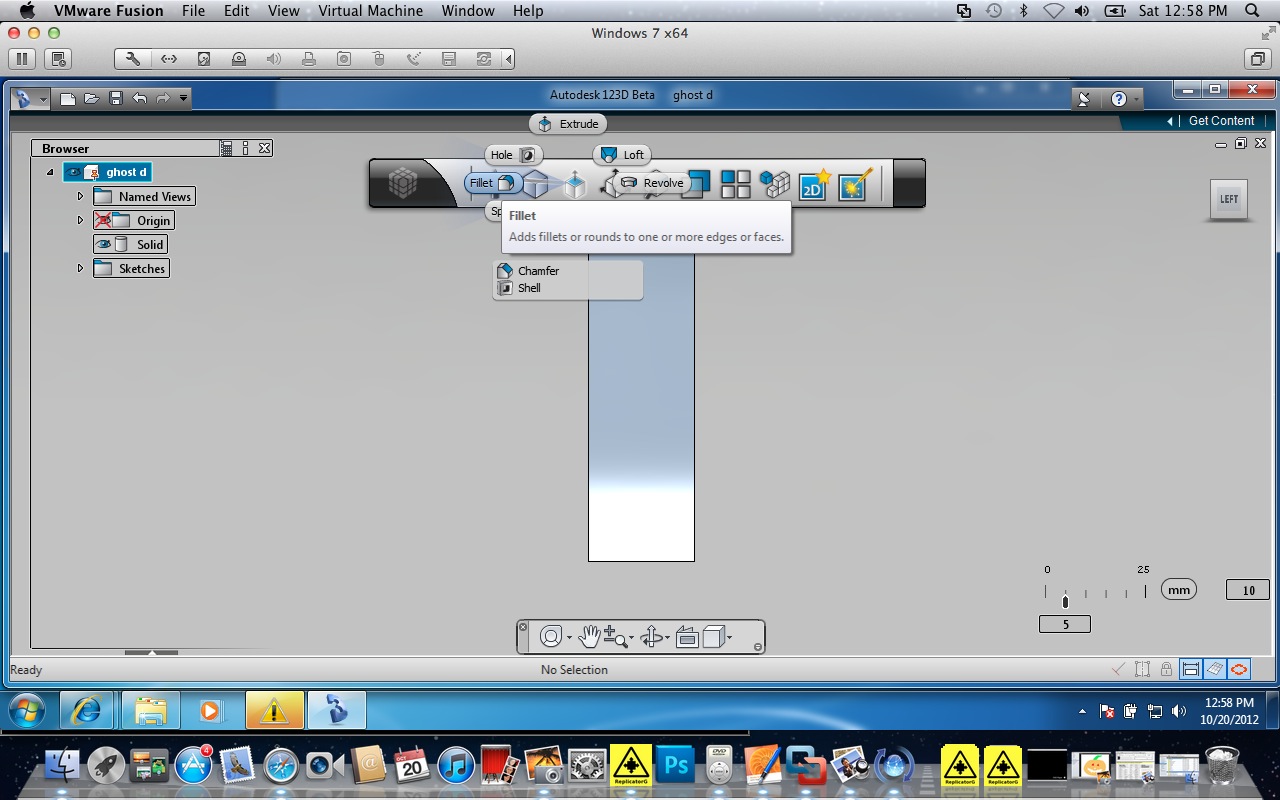Open the four-squares pattern tool
The height and width of the screenshot is (800, 1280).
[x=736, y=184]
